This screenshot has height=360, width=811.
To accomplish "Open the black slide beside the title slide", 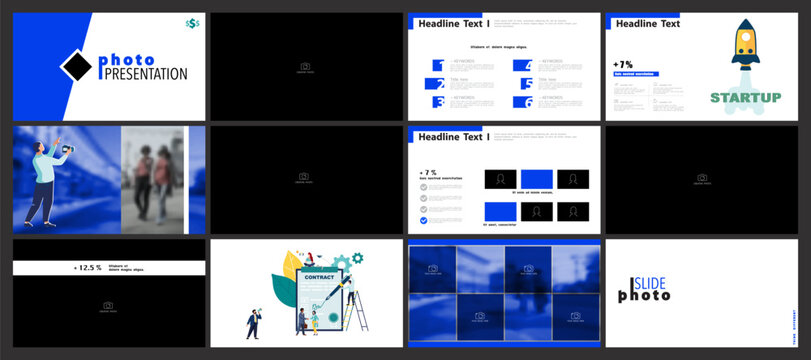I will click(306, 67).
